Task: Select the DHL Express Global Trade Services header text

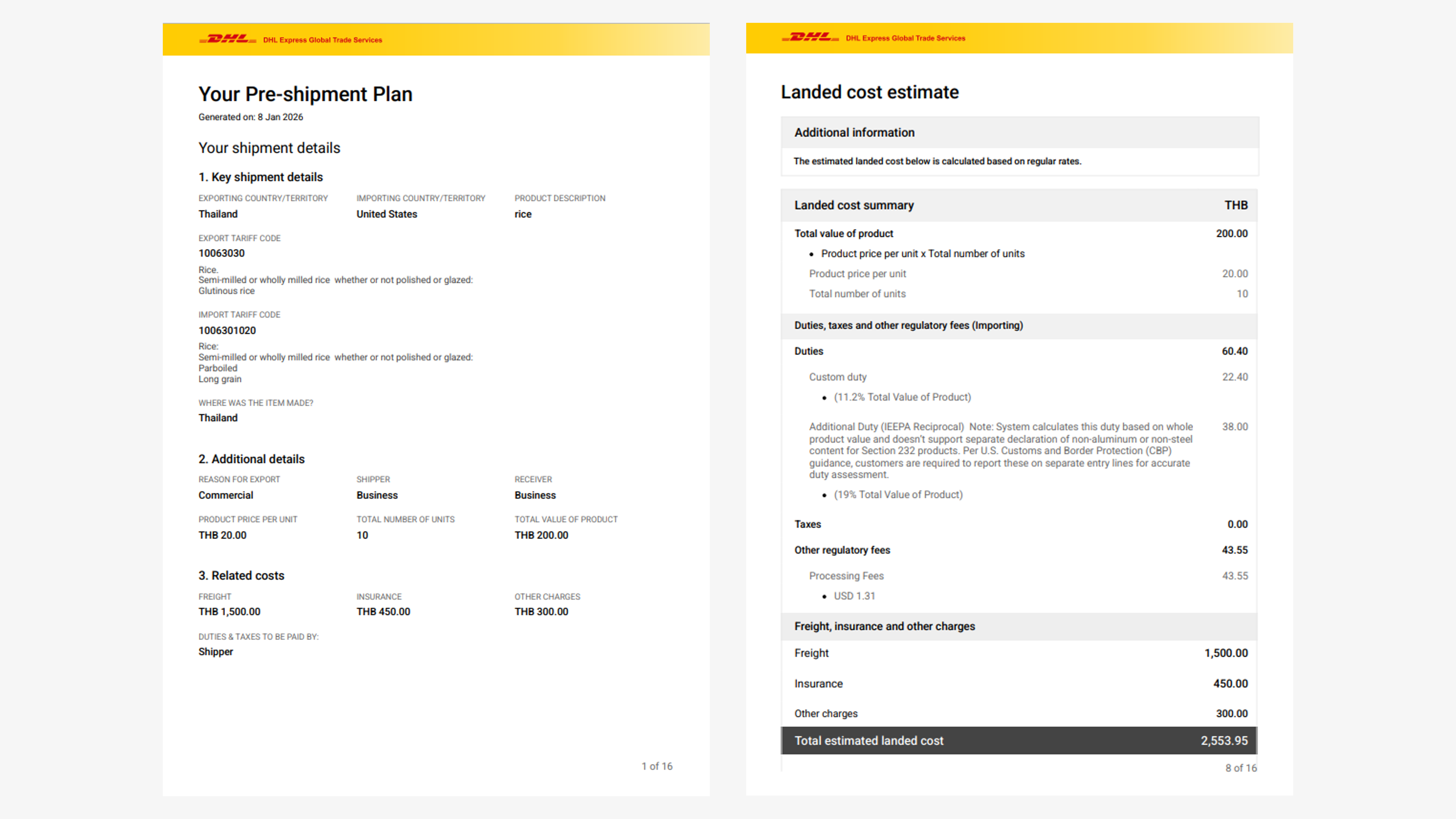Action: pyautogui.click(x=322, y=40)
